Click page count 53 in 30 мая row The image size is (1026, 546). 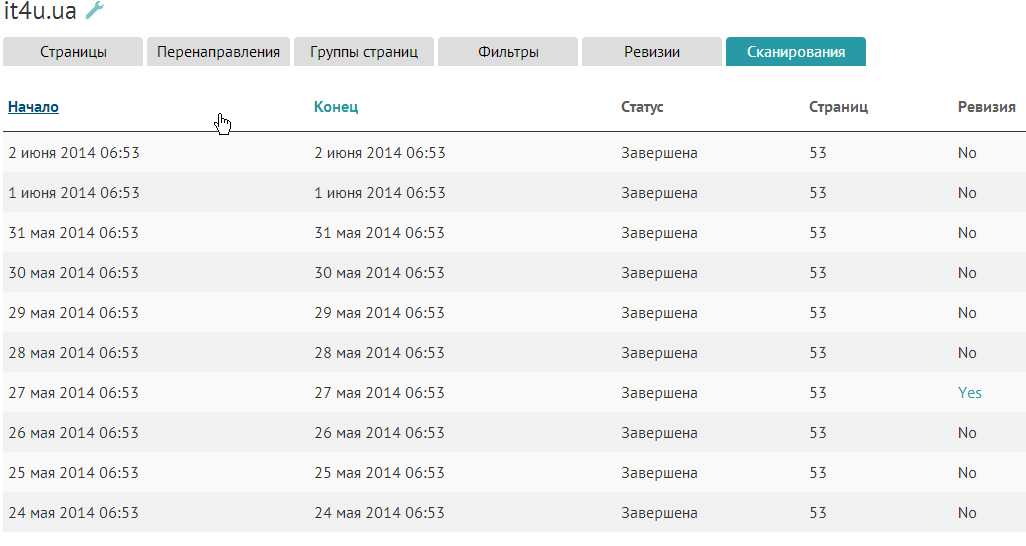pyautogui.click(x=818, y=273)
